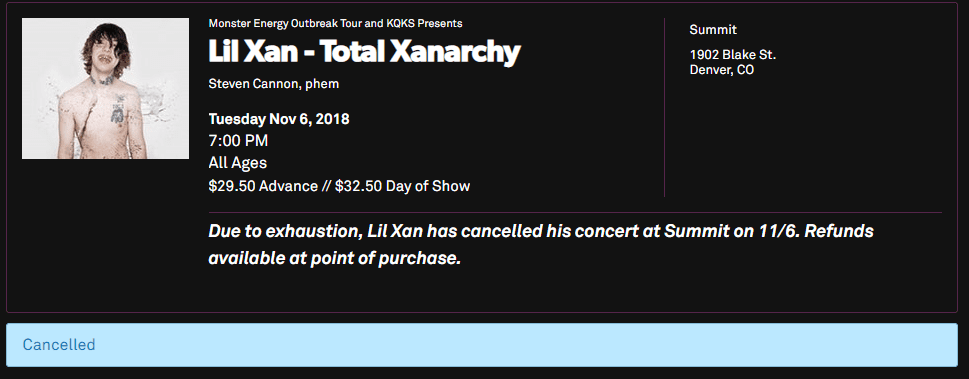Select supporting act 'Steven Cannon'
Image resolution: width=969 pixels, height=379 pixels.
(254, 83)
